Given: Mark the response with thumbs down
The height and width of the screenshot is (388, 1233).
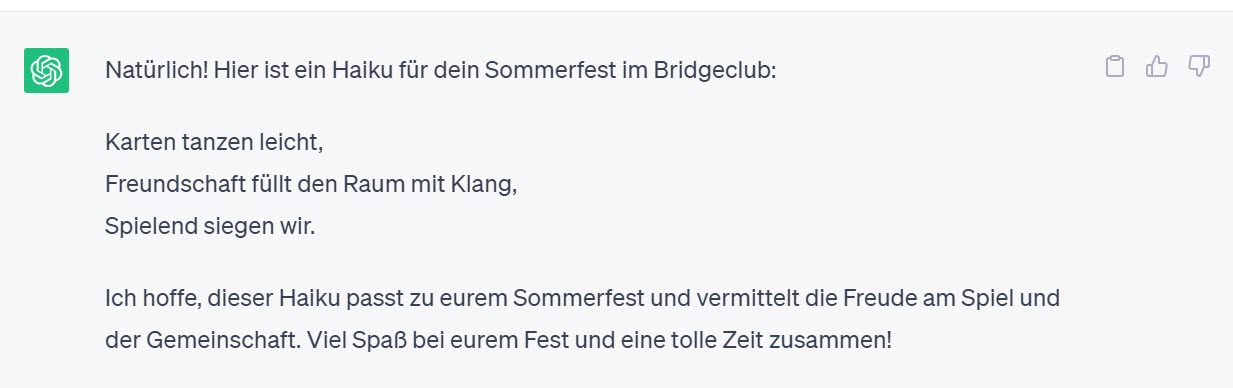Looking at the screenshot, I should pyautogui.click(x=1199, y=67).
